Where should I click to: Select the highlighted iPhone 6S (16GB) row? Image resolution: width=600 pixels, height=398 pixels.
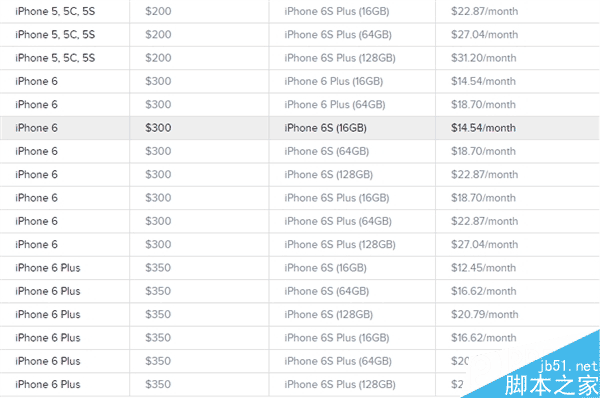click(x=300, y=128)
